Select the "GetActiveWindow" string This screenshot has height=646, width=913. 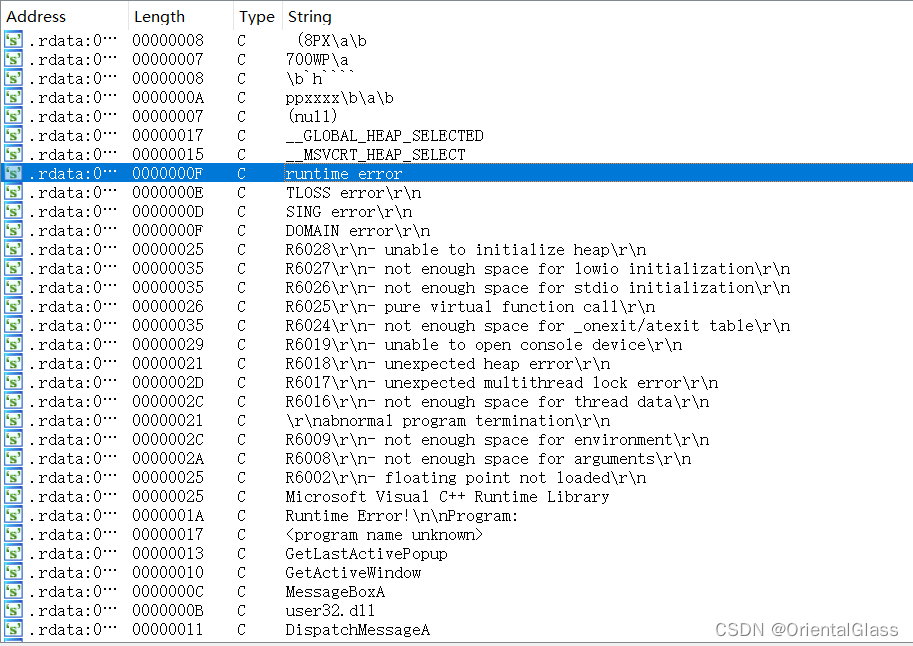[353, 573]
